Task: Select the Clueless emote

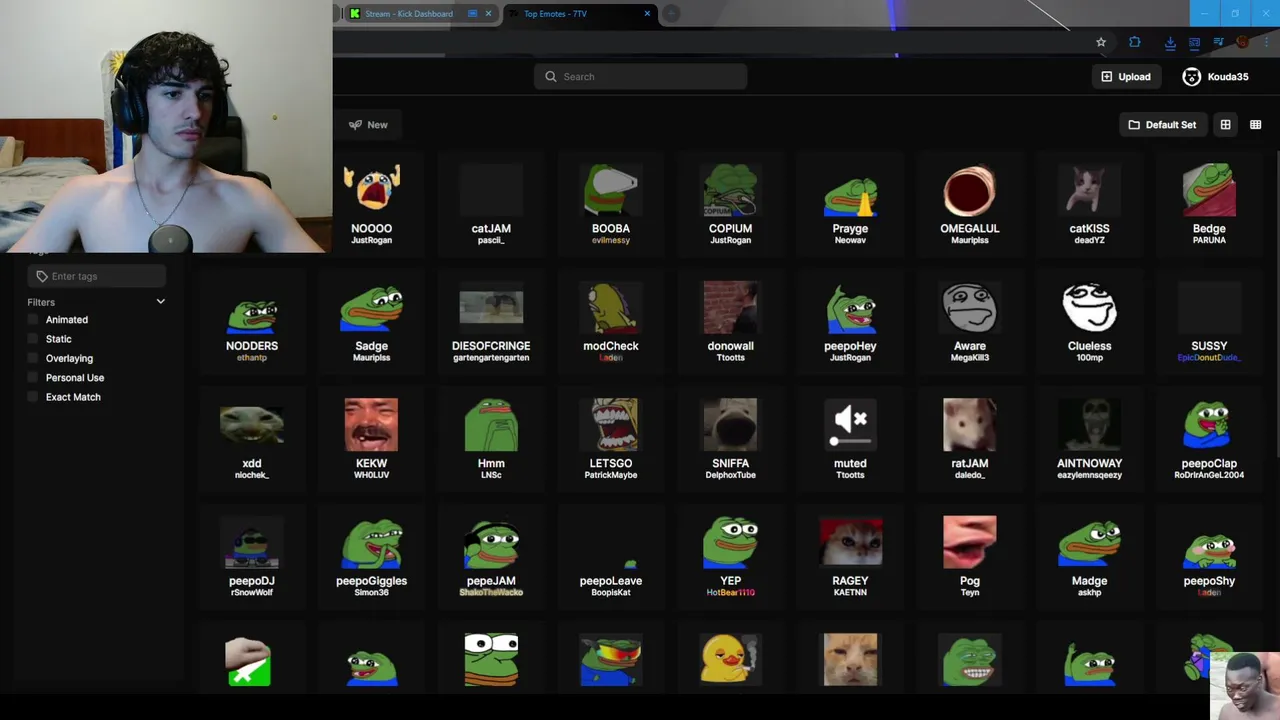Action: point(1089,321)
